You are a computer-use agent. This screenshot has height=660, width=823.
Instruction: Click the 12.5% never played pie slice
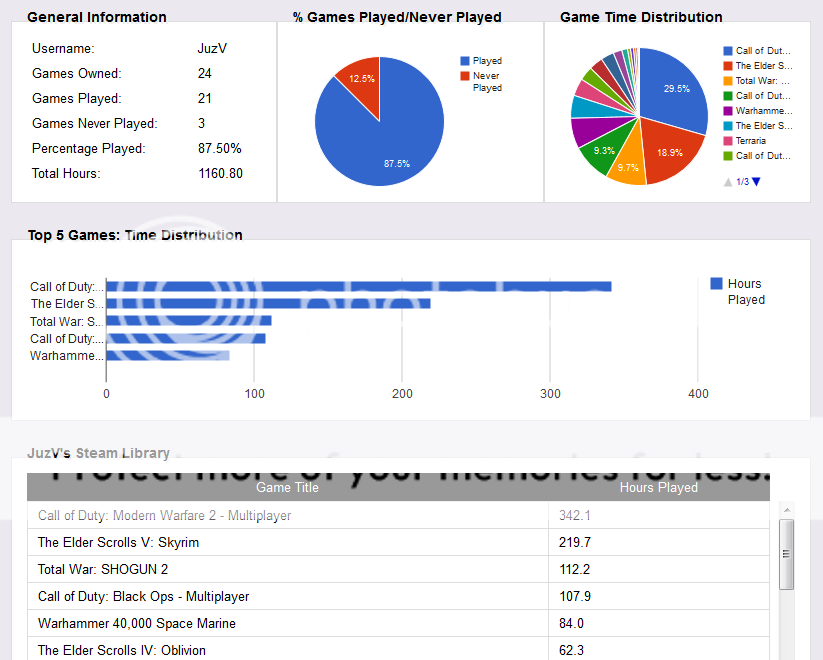click(360, 76)
